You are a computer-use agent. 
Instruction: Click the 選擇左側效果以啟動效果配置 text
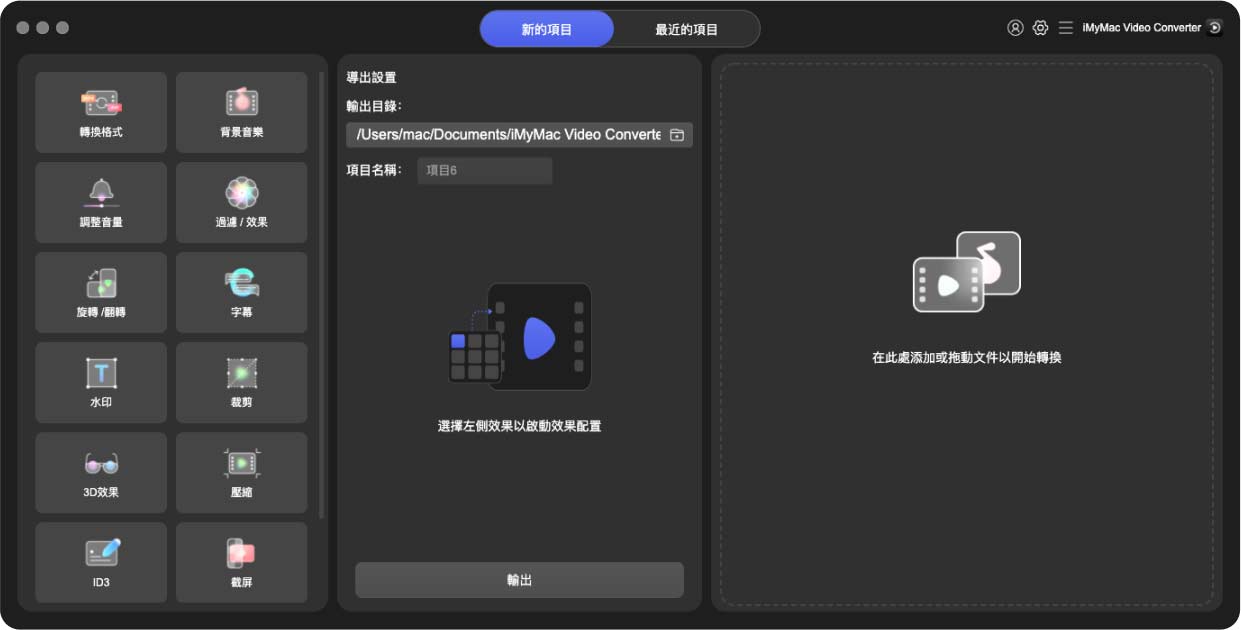point(519,426)
